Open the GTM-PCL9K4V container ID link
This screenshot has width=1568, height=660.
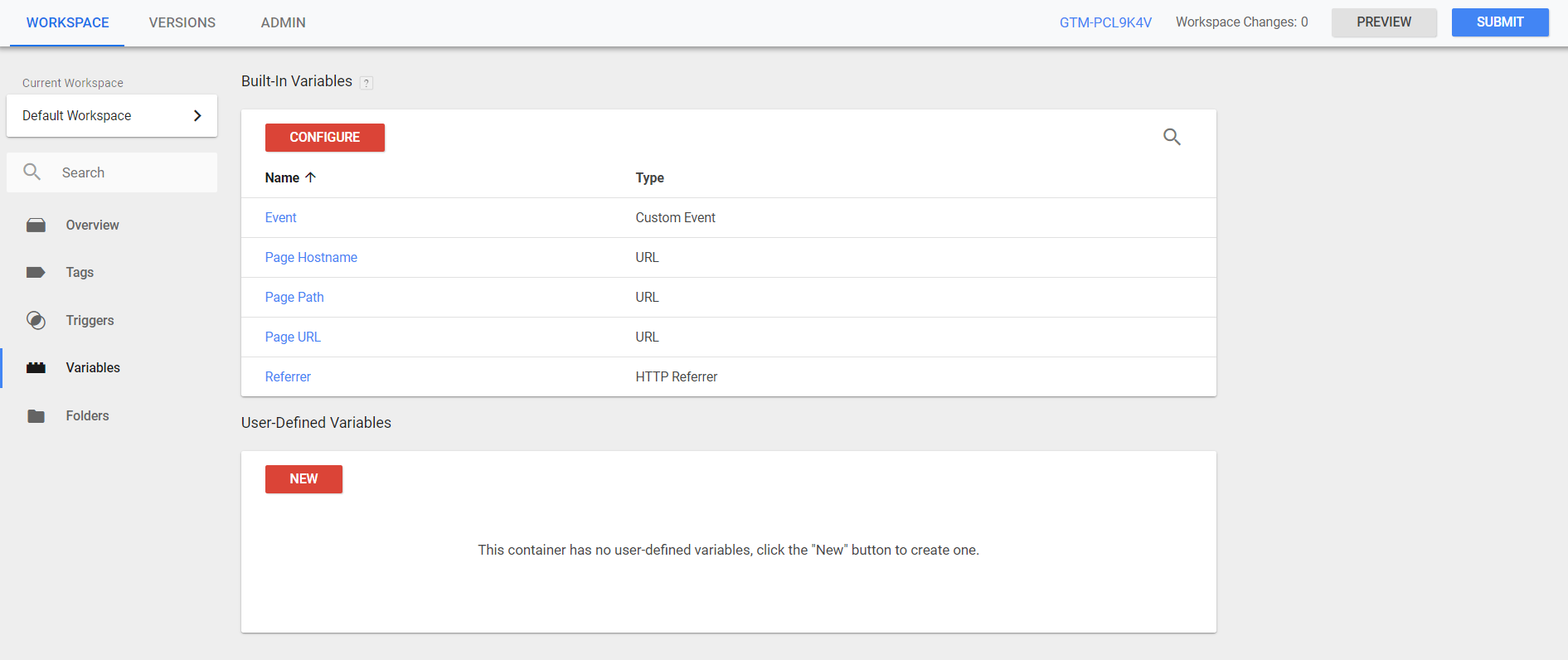click(x=1105, y=23)
